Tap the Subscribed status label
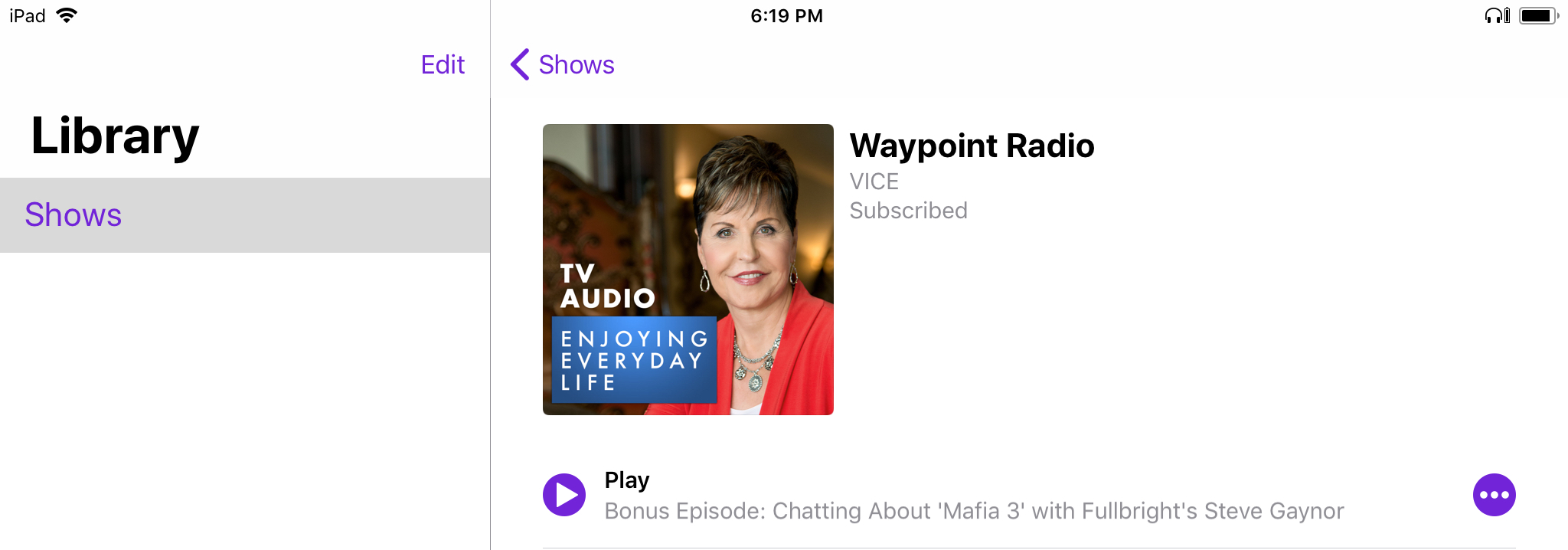This screenshot has width=1568, height=550. click(908, 211)
